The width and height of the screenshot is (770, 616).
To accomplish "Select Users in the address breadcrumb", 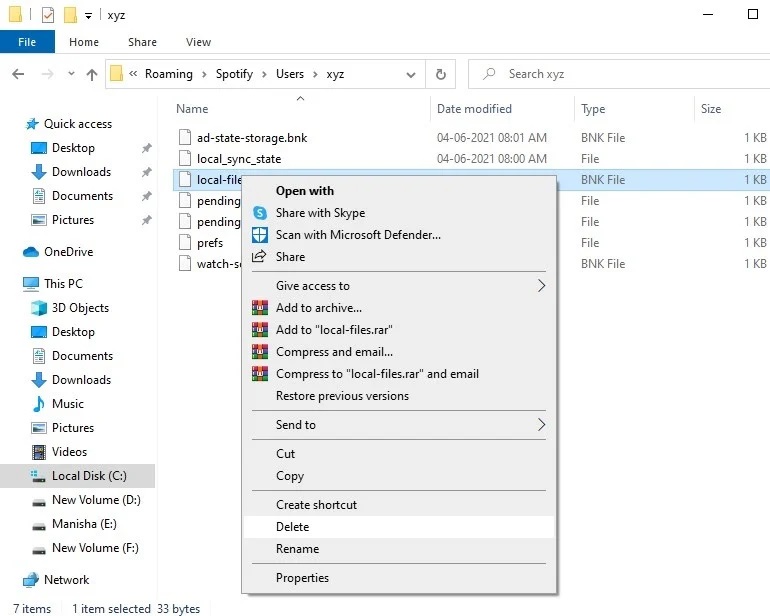I will [290, 74].
